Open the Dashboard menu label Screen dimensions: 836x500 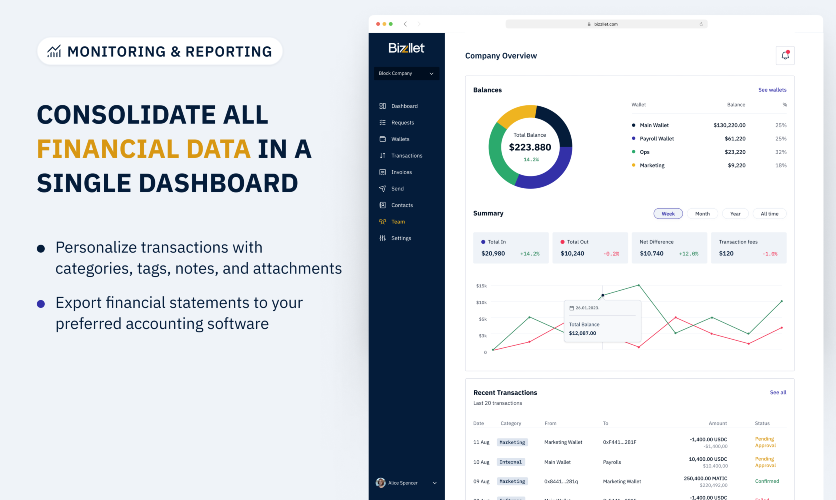tap(405, 106)
